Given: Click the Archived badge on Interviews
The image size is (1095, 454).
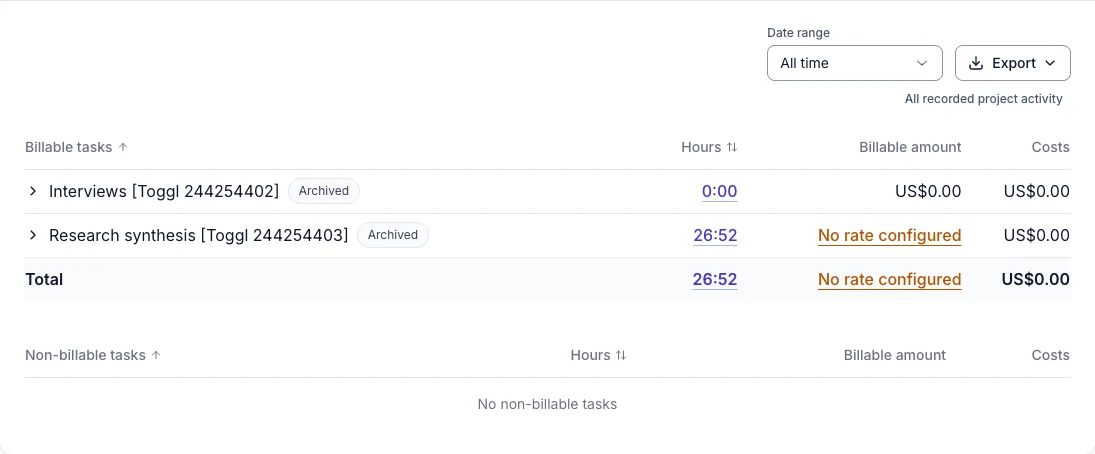Looking at the screenshot, I should pyautogui.click(x=324, y=191).
